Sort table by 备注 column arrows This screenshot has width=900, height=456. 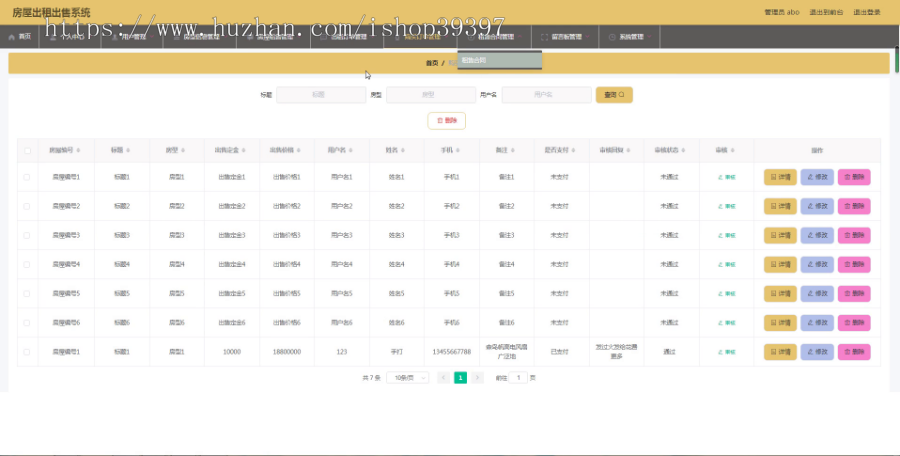[x=513, y=150]
